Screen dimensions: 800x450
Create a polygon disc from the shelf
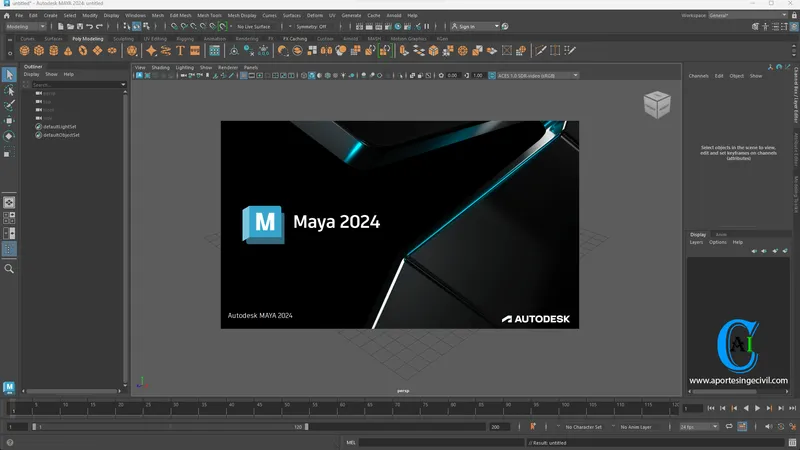[112, 51]
